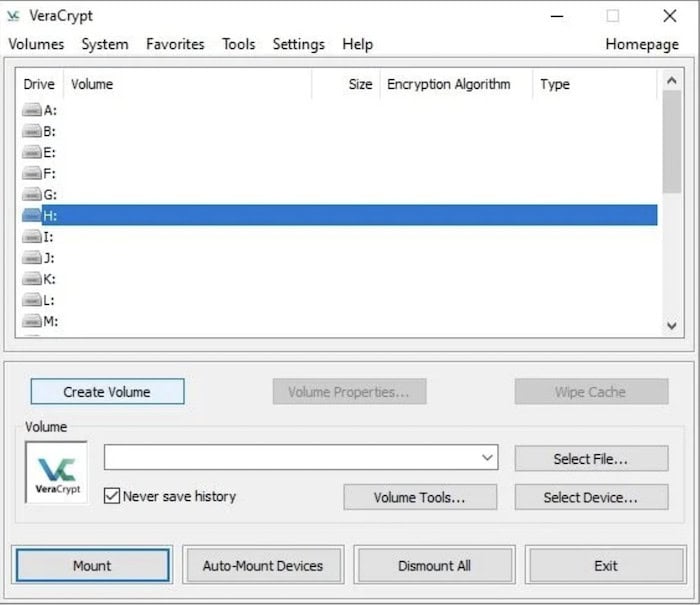Click the drive icon for E:

pos(32,152)
